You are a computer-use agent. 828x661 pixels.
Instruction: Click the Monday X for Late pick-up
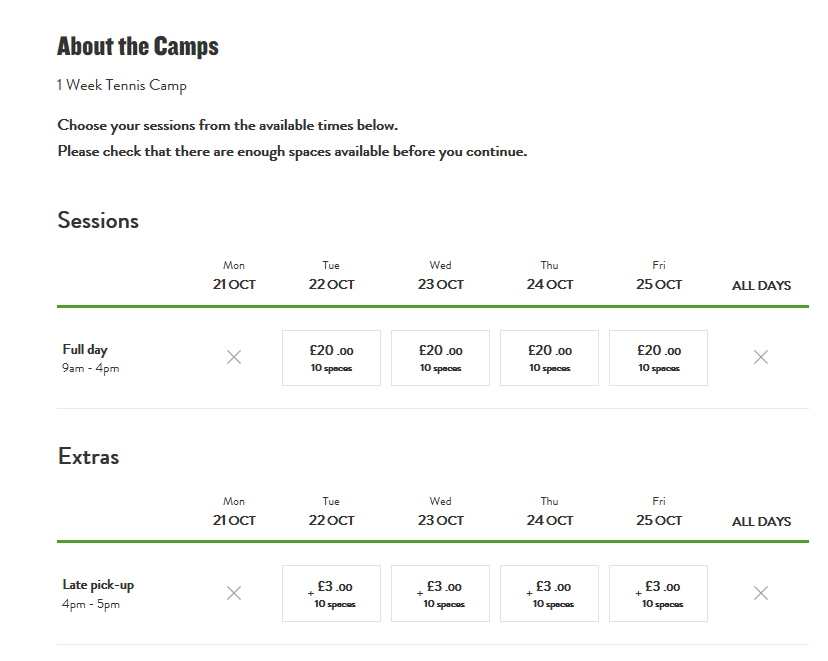point(234,593)
